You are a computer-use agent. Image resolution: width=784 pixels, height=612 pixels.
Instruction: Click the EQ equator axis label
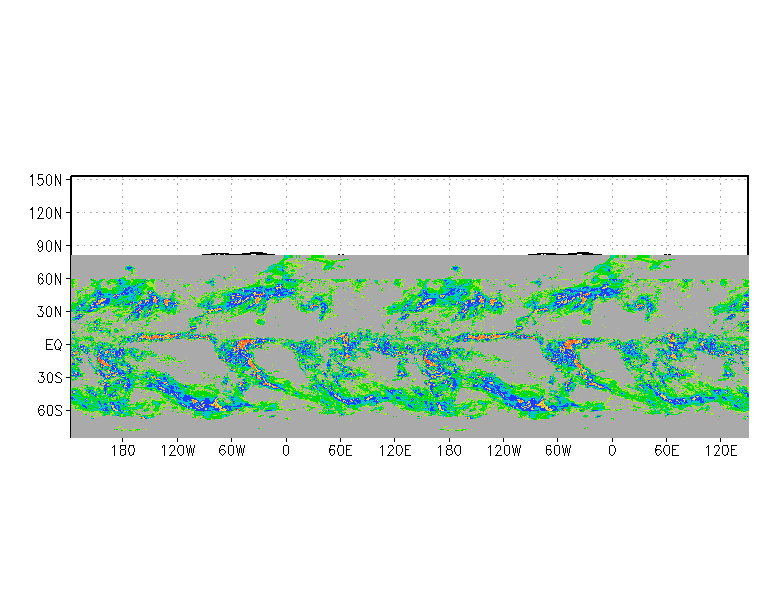coord(54,345)
